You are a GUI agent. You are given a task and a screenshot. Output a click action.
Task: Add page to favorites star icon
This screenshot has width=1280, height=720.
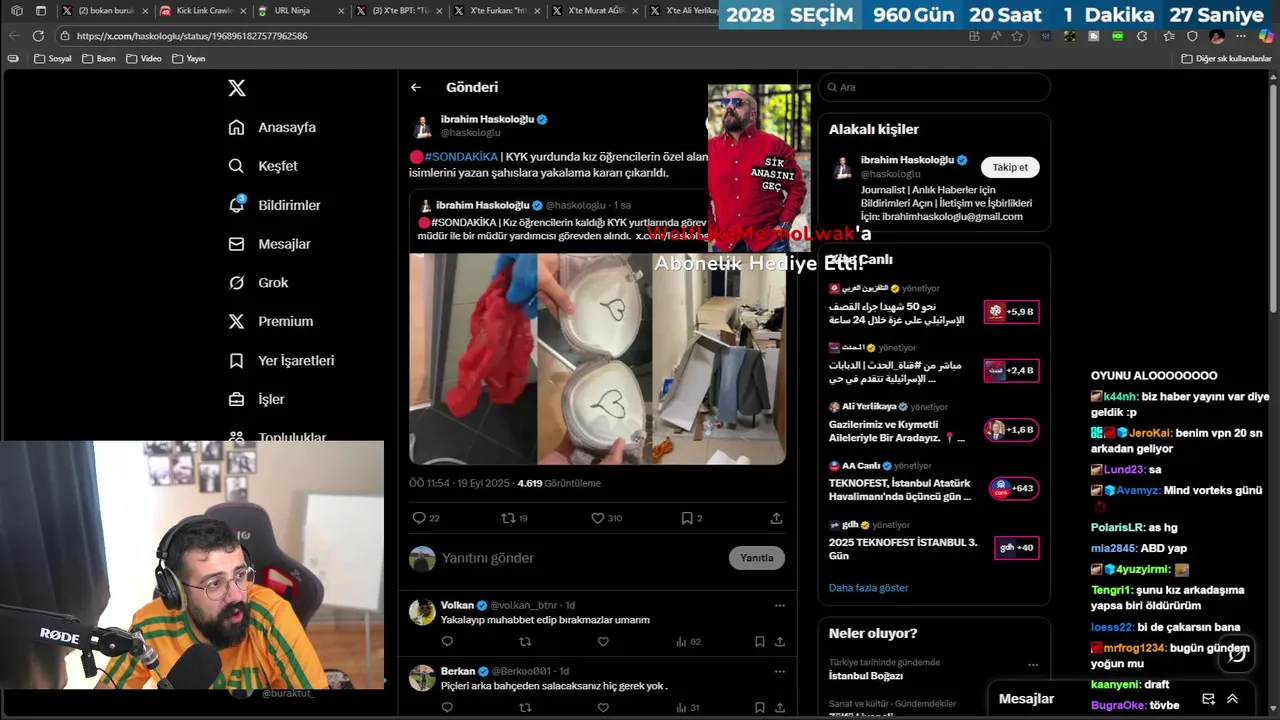pyautogui.click(x=1017, y=36)
